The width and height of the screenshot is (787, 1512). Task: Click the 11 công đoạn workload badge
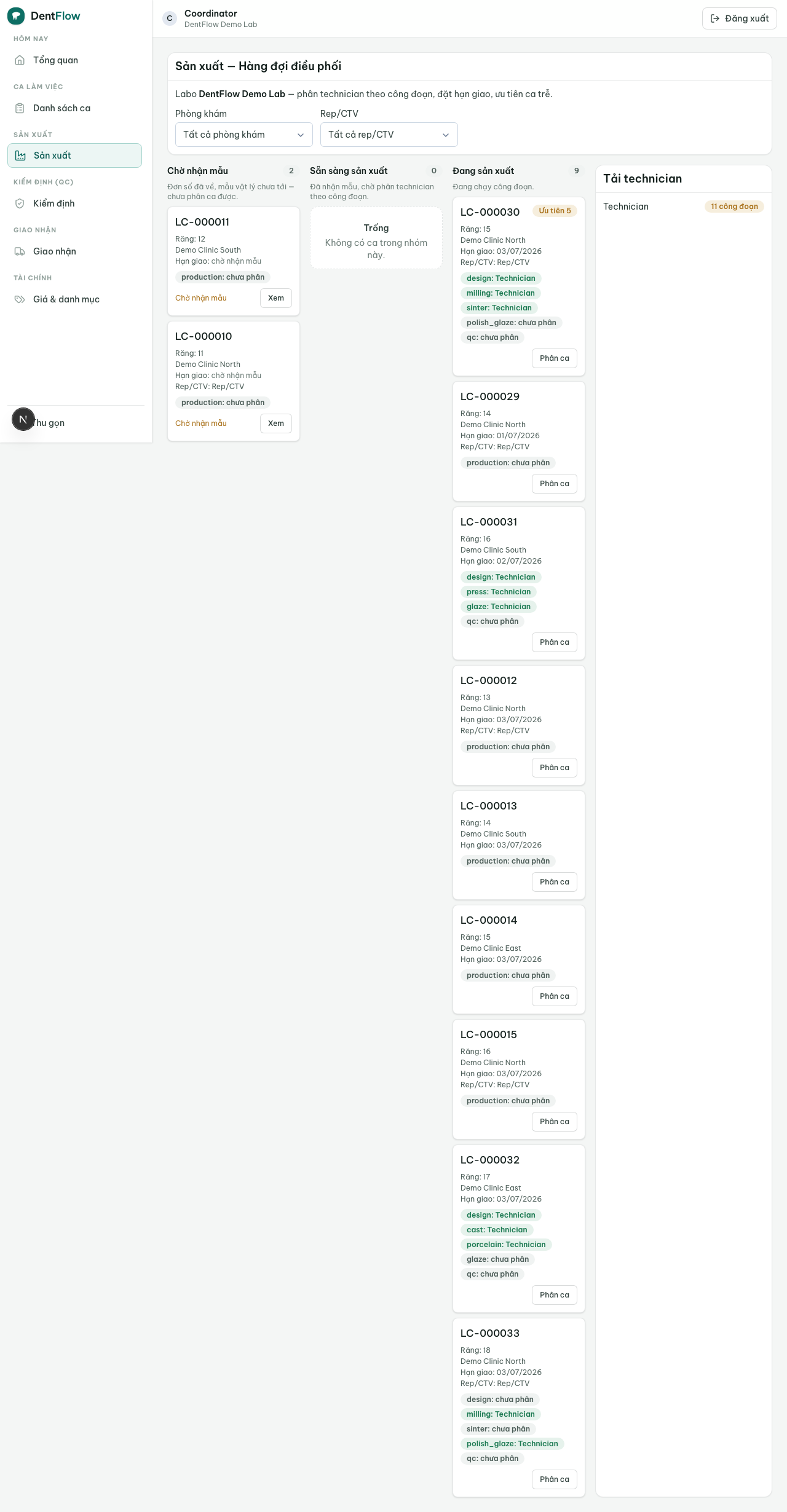pos(734,207)
